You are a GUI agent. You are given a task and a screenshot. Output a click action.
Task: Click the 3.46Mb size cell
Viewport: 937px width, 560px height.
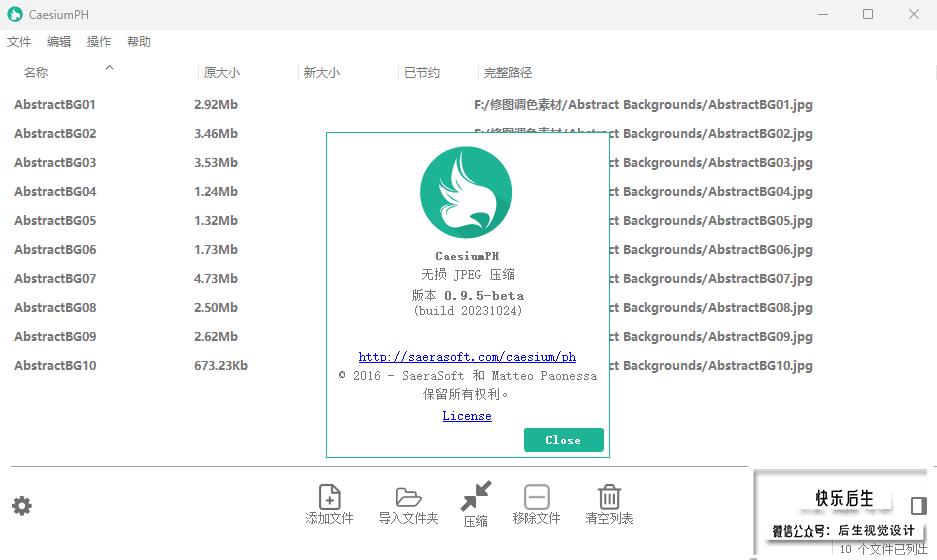[x=216, y=133]
